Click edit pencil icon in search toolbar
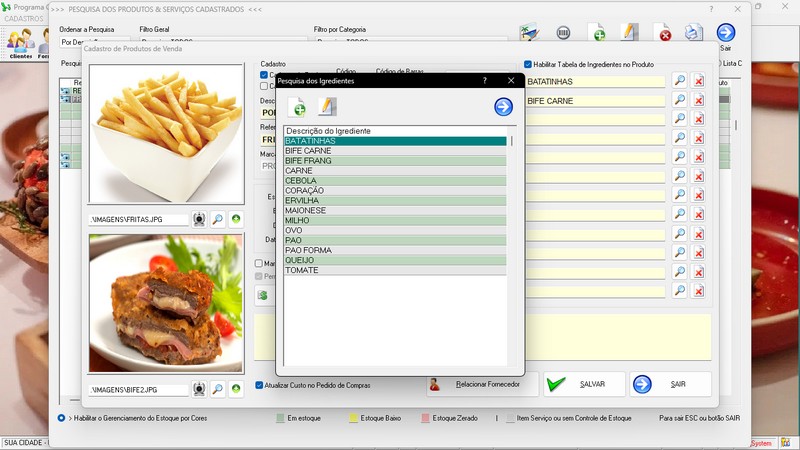Screen dimensions: 800x450 (x=630, y=32)
